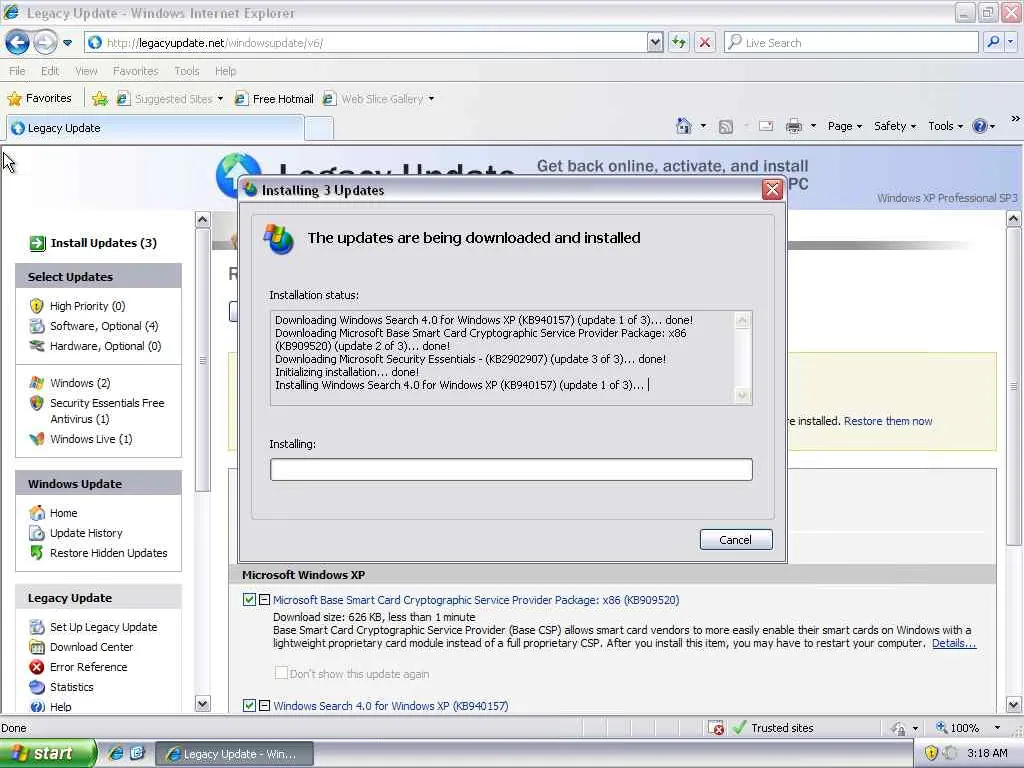Screen dimensions: 1024x768
Task: Click the Back navigation arrow
Action: [x=18, y=42]
